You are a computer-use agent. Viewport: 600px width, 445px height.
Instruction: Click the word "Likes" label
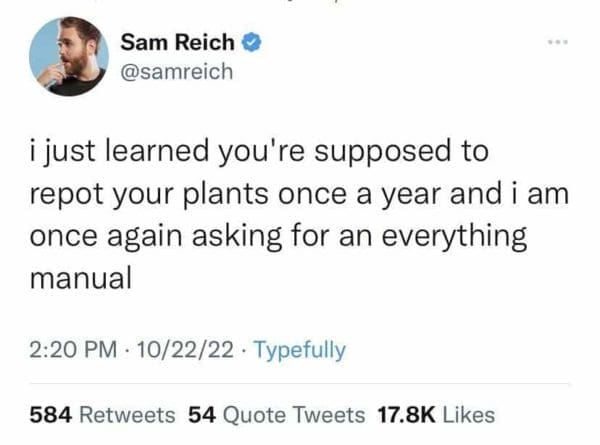pos(467,414)
